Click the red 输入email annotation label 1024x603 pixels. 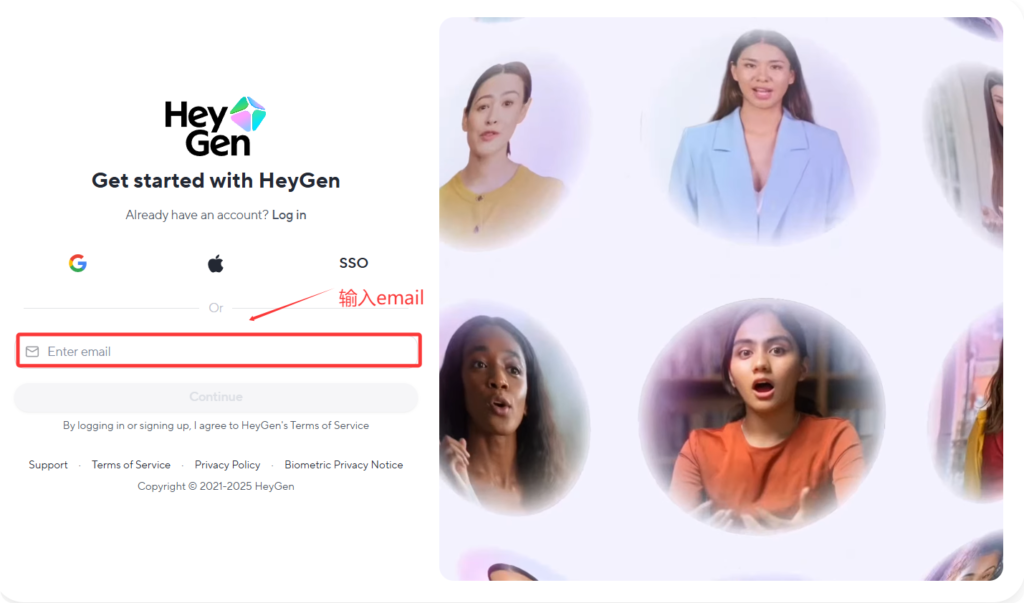click(x=381, y=298)
